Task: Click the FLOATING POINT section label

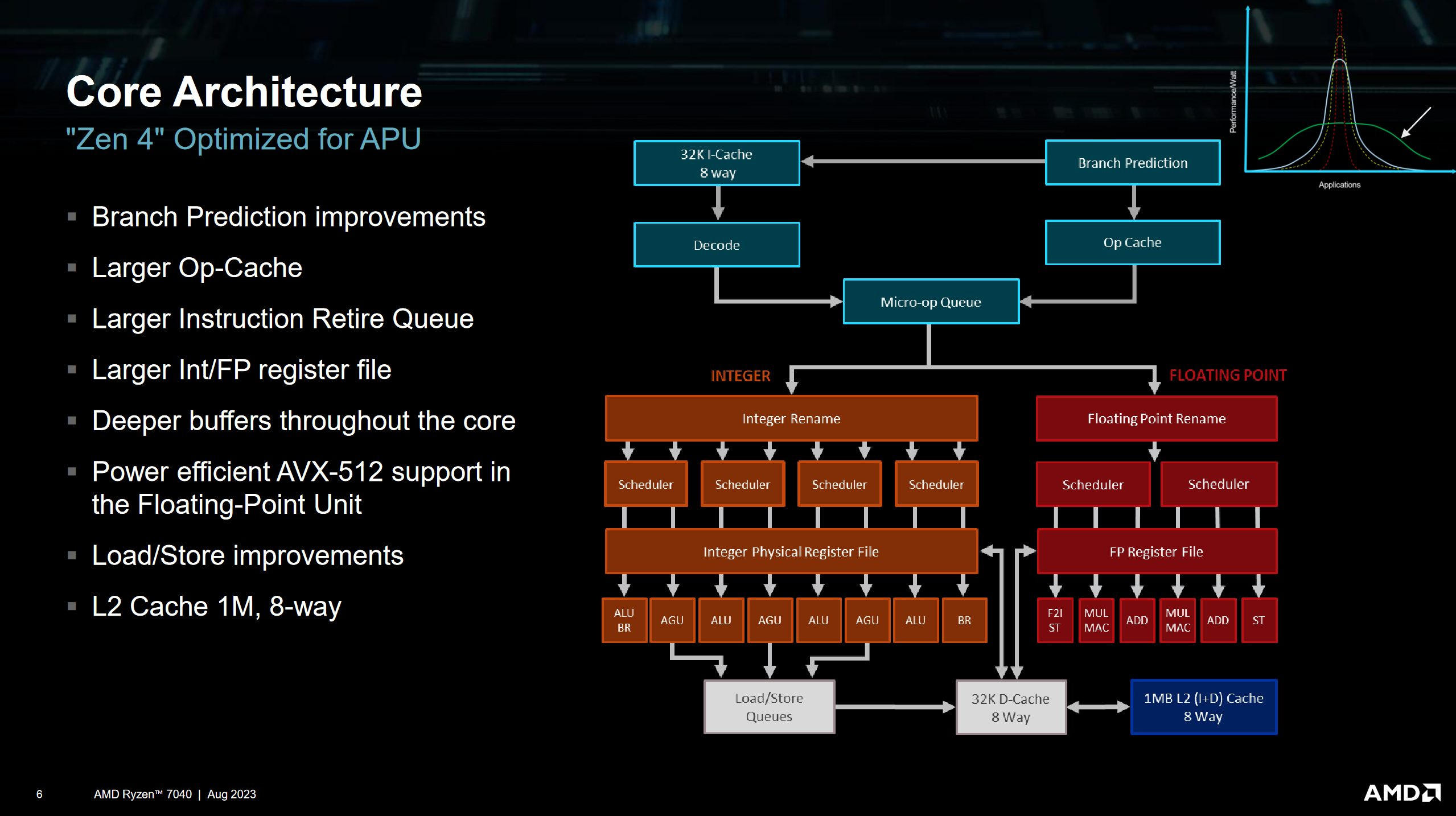Action: [x=1228, y=375]
